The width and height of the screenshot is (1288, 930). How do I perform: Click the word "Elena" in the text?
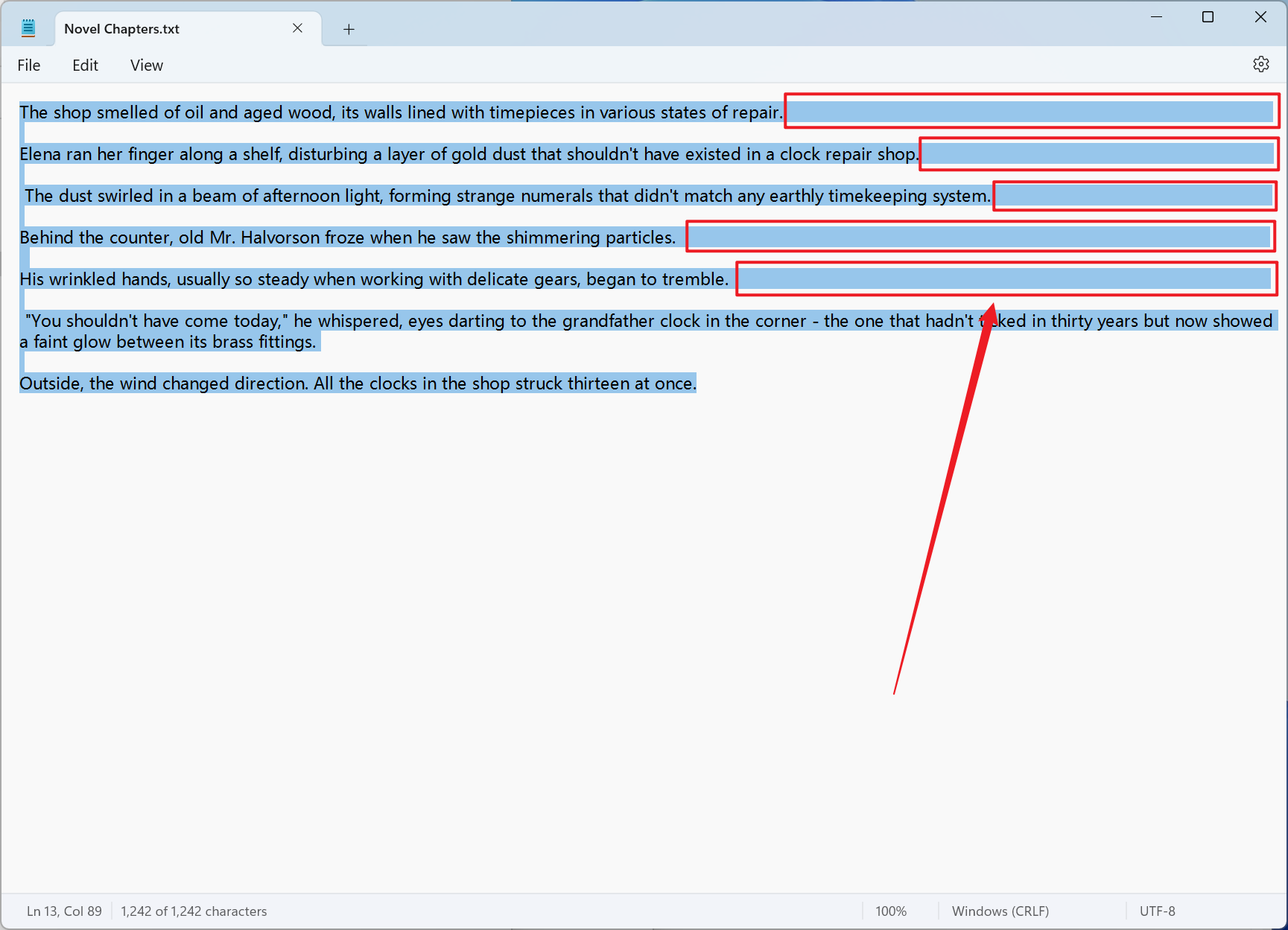click(x=40, y=154)
